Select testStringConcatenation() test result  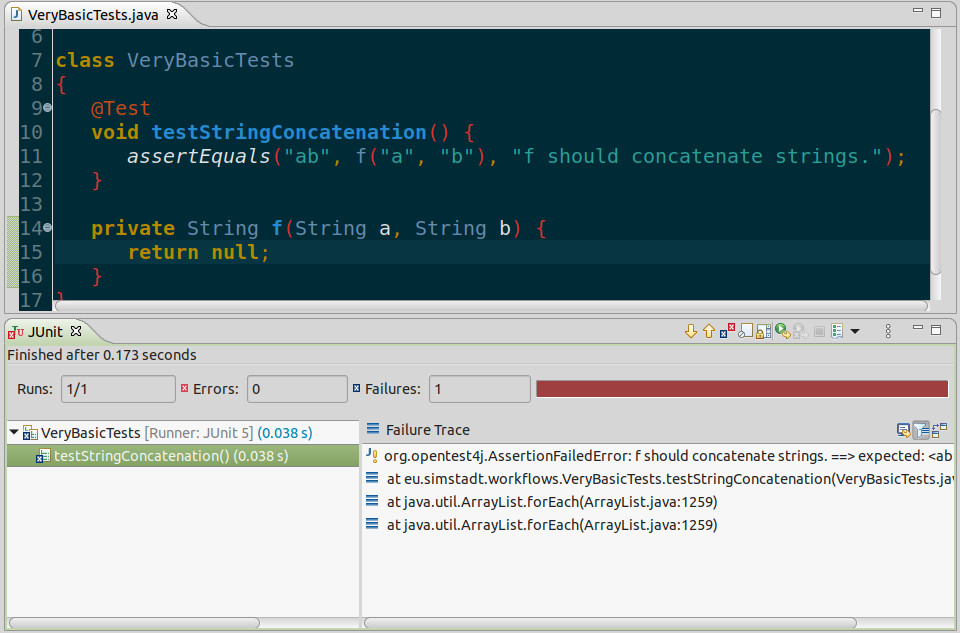pos(170,456)
